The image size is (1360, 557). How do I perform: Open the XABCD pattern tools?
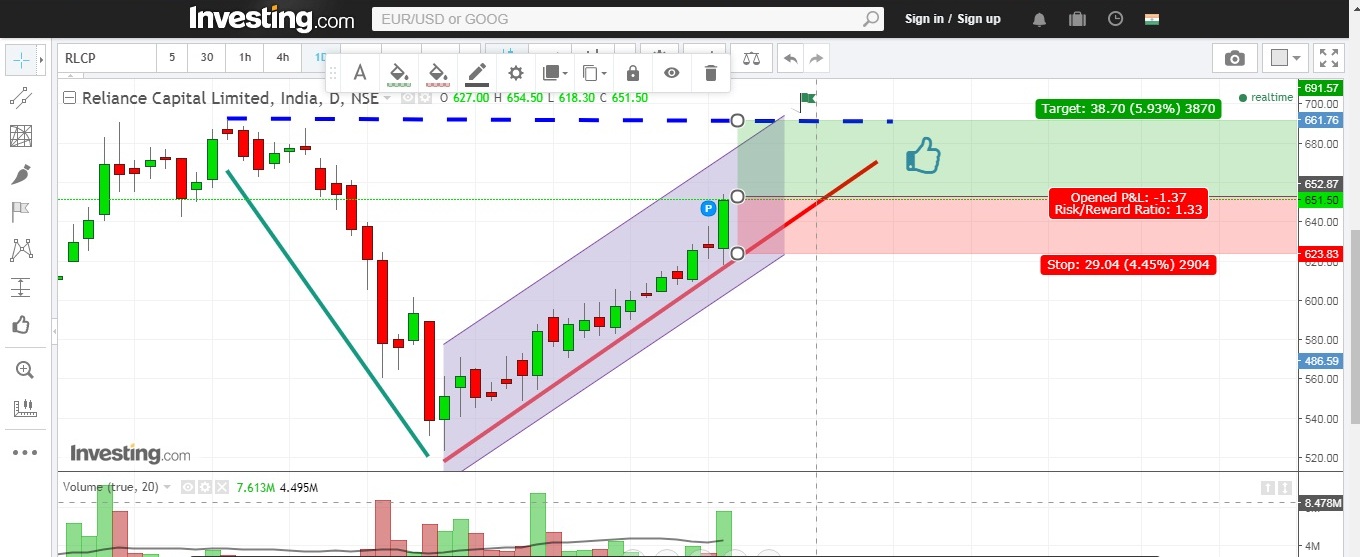[x=20, y=249]
